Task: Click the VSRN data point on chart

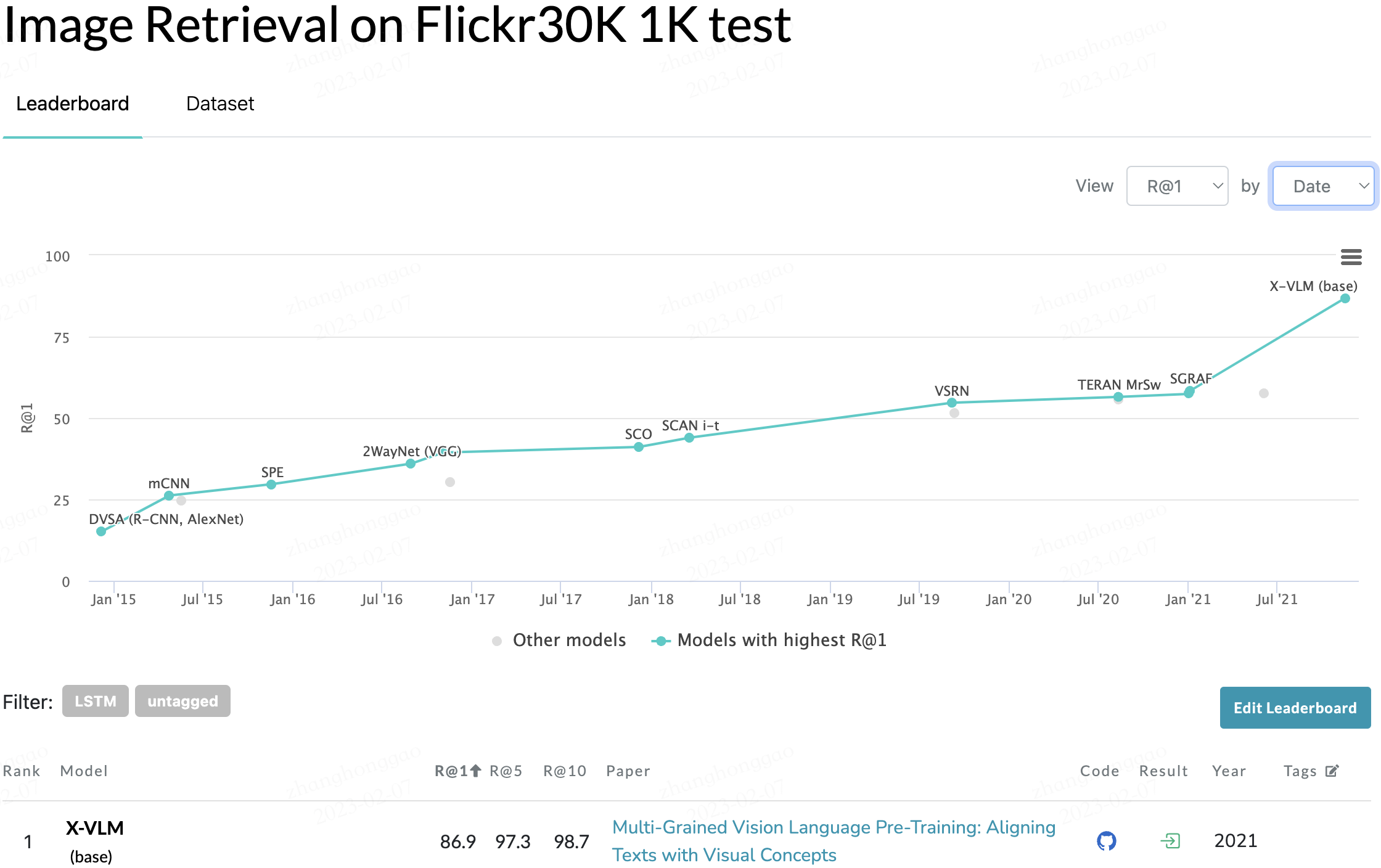Action: point(952,403)
